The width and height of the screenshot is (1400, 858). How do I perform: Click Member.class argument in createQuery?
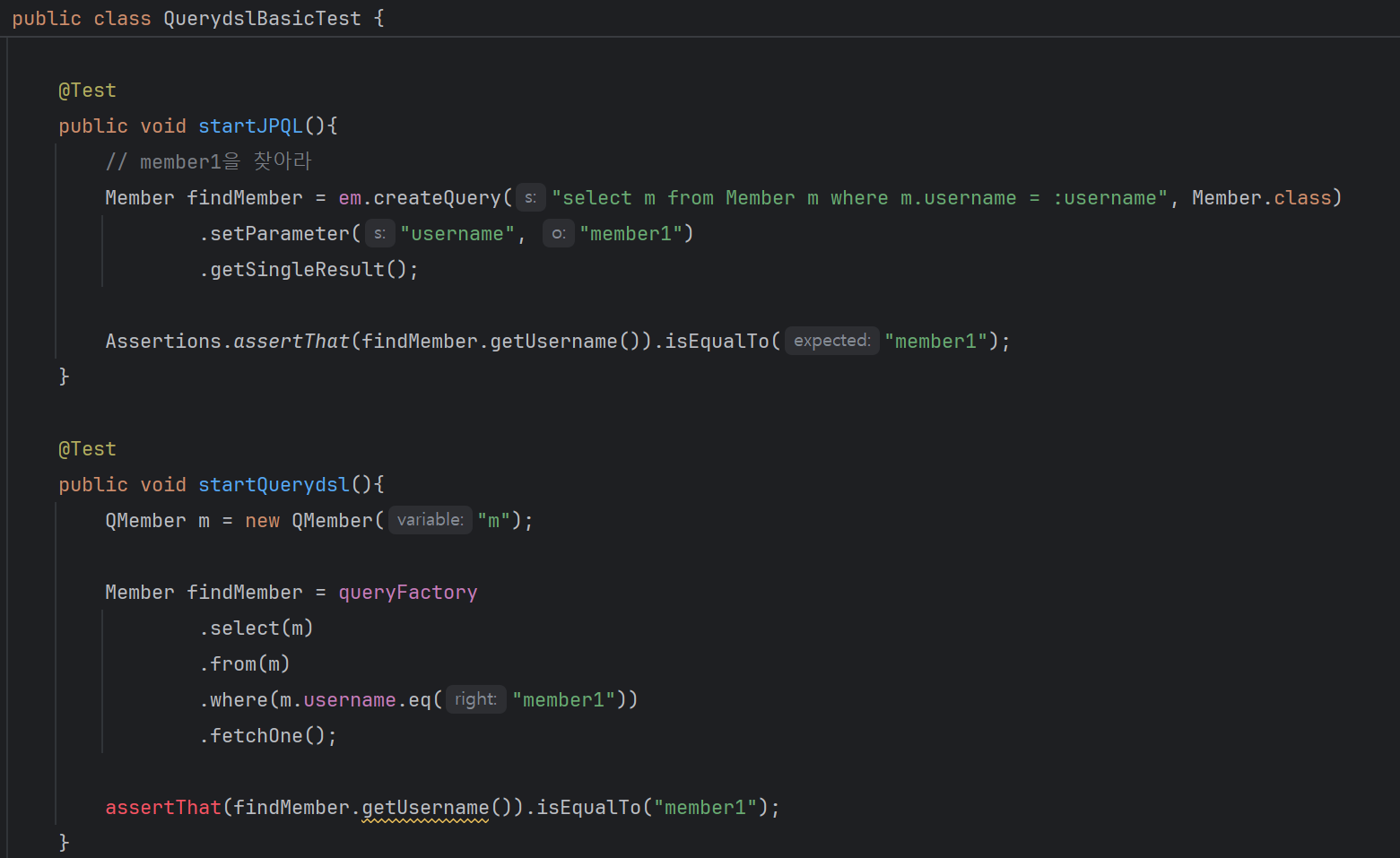tap(1262, 198)
